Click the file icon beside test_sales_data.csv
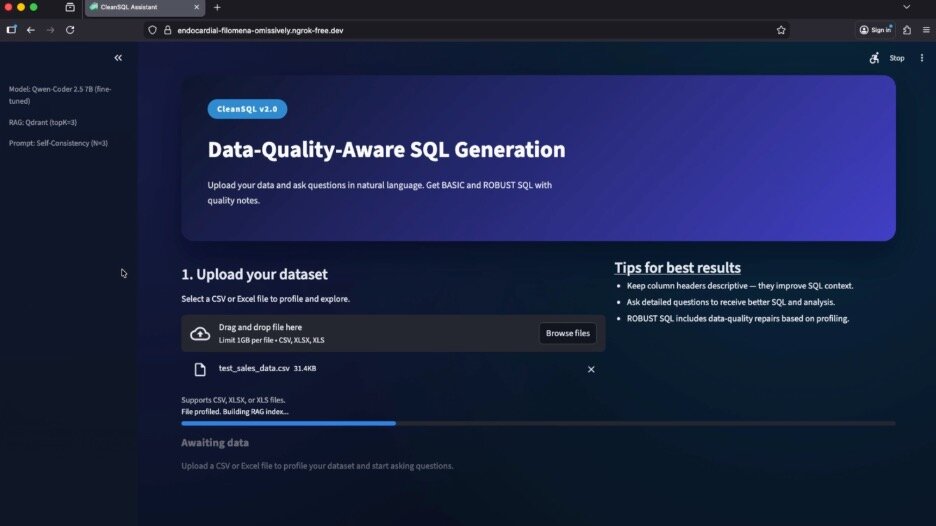Image resolution: width=936 pixels, height=526 pixels. 200,370
